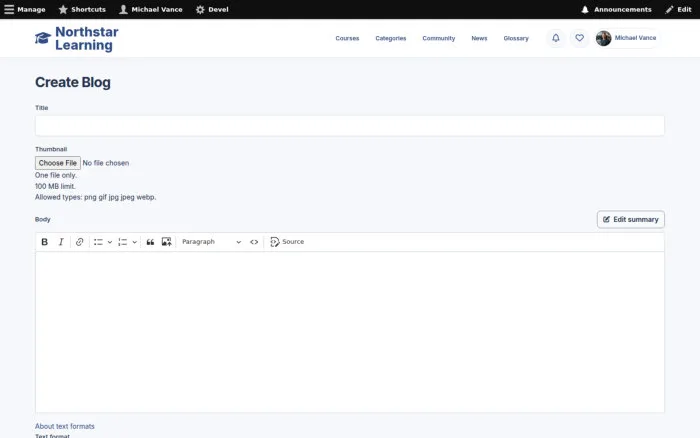Click the 'No file chosen' text

coord(106,163)
